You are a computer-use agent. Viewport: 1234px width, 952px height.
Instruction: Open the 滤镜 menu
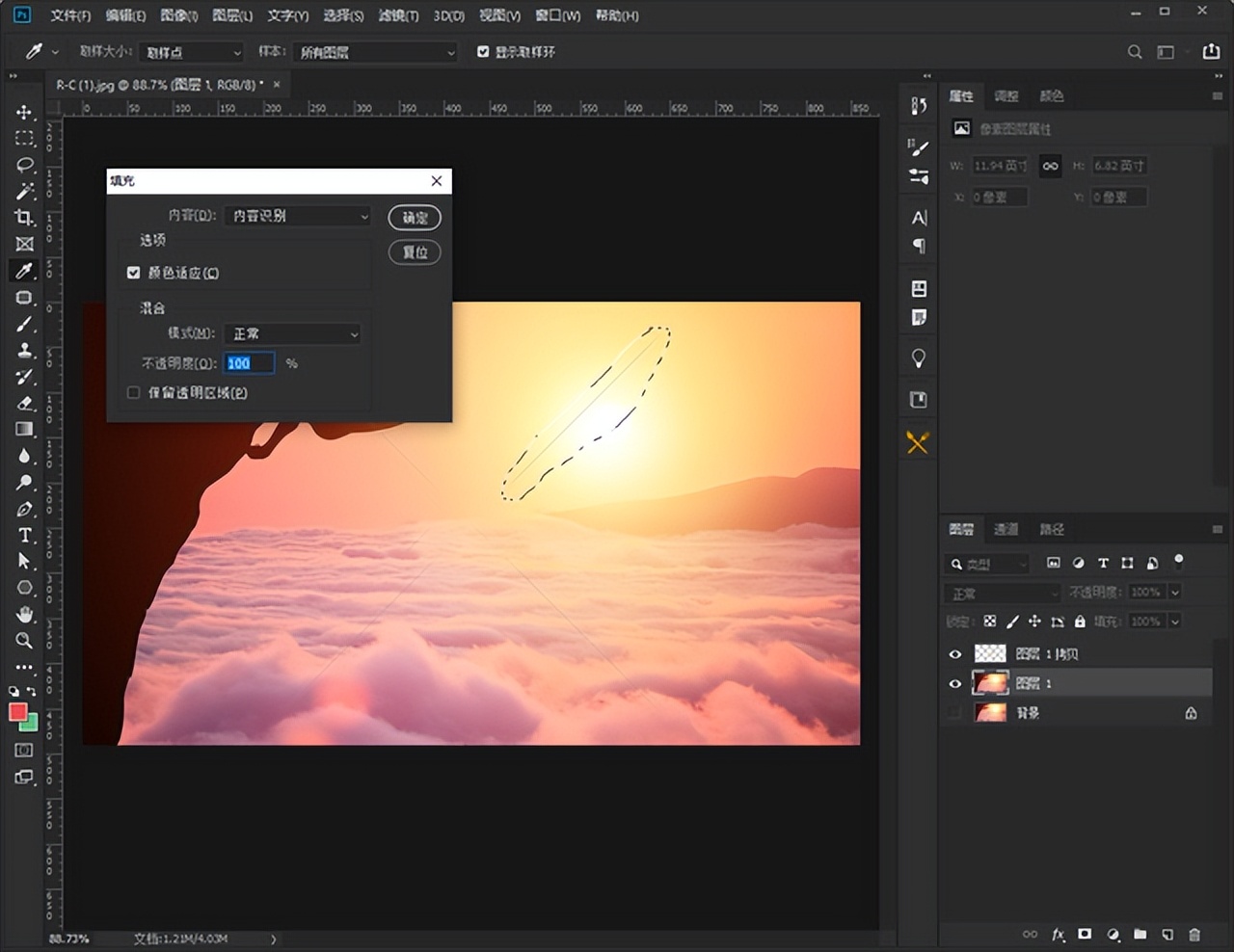398,15
